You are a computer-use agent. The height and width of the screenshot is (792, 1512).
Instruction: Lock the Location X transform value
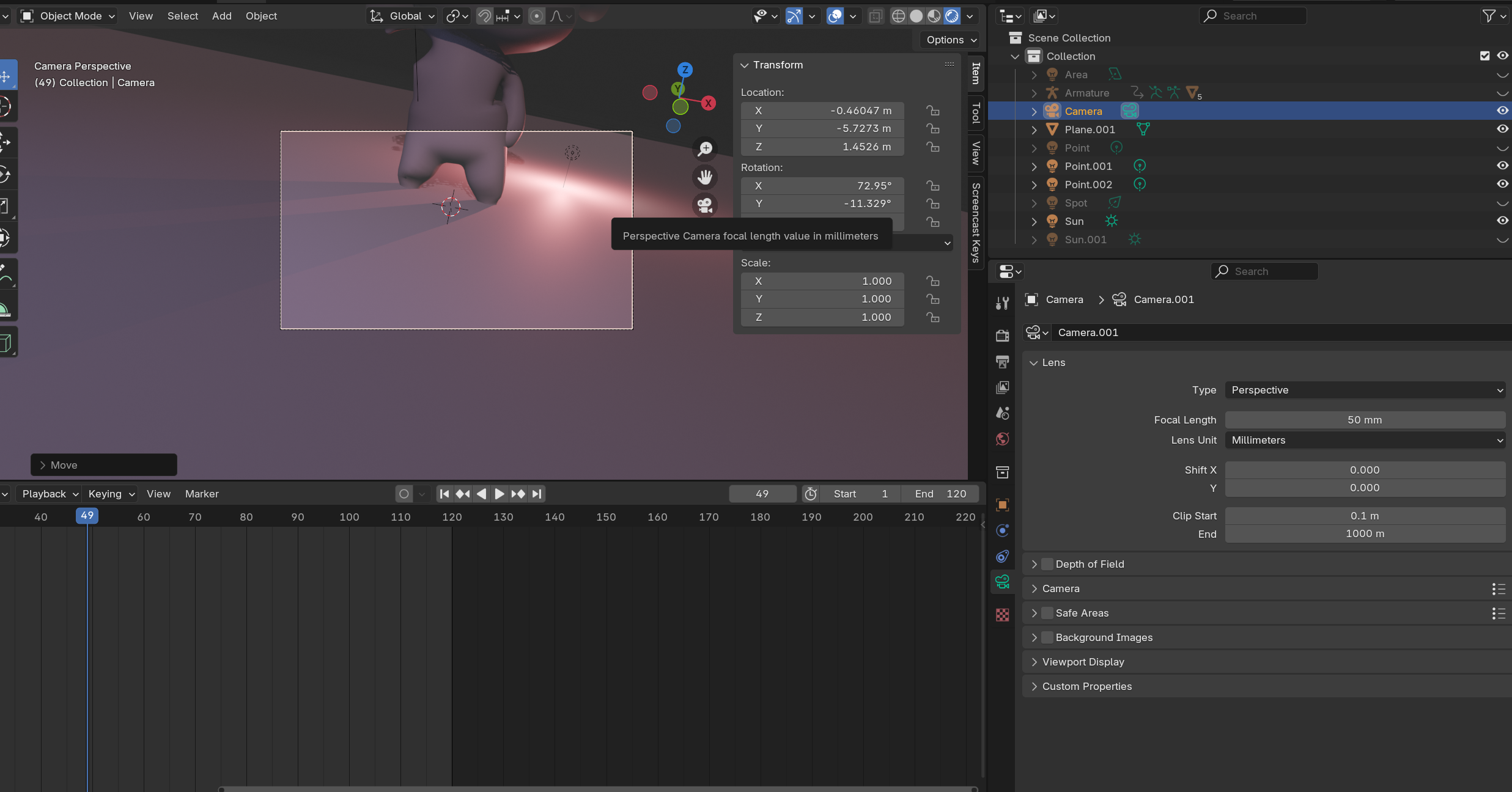click(932, 111)
